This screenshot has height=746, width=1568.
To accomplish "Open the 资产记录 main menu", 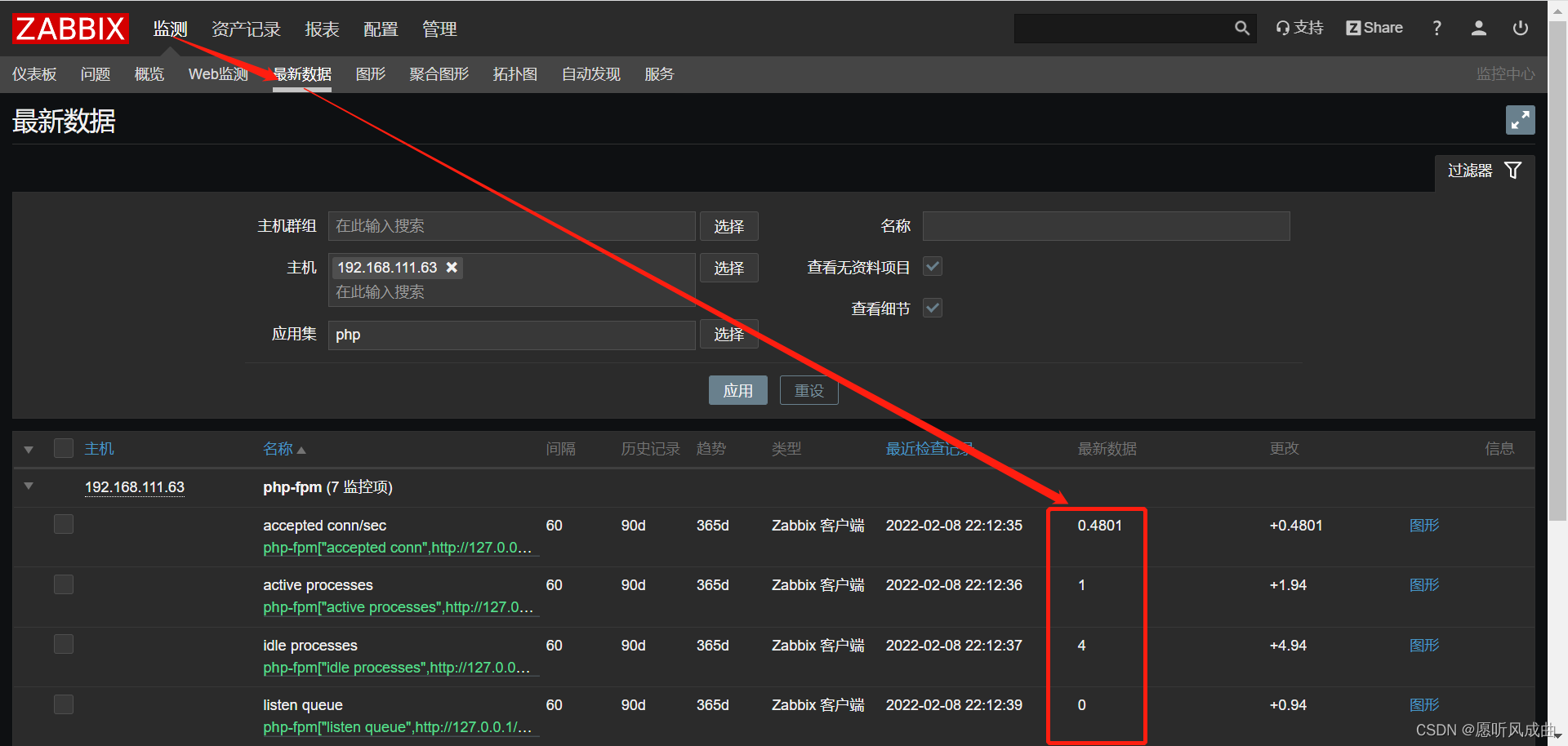I will [x=246, y=29].
